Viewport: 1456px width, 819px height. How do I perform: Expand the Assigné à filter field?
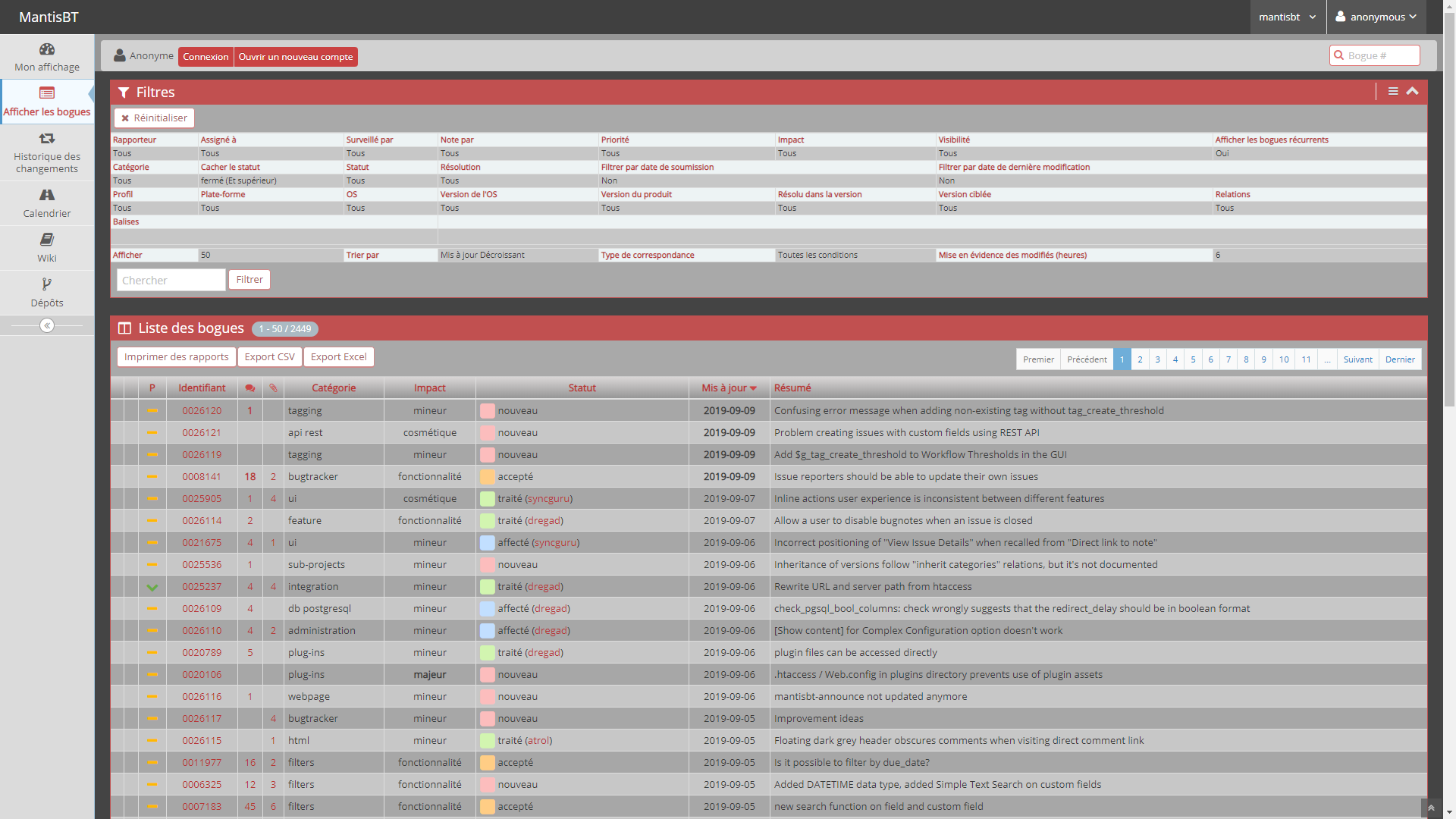[218, 140]
